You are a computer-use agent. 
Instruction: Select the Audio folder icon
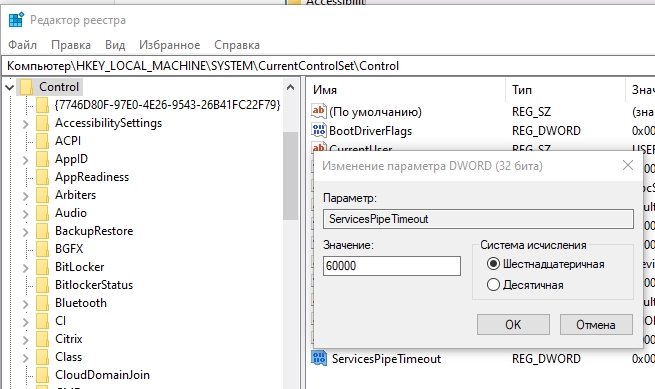click(x=42, y=213)
